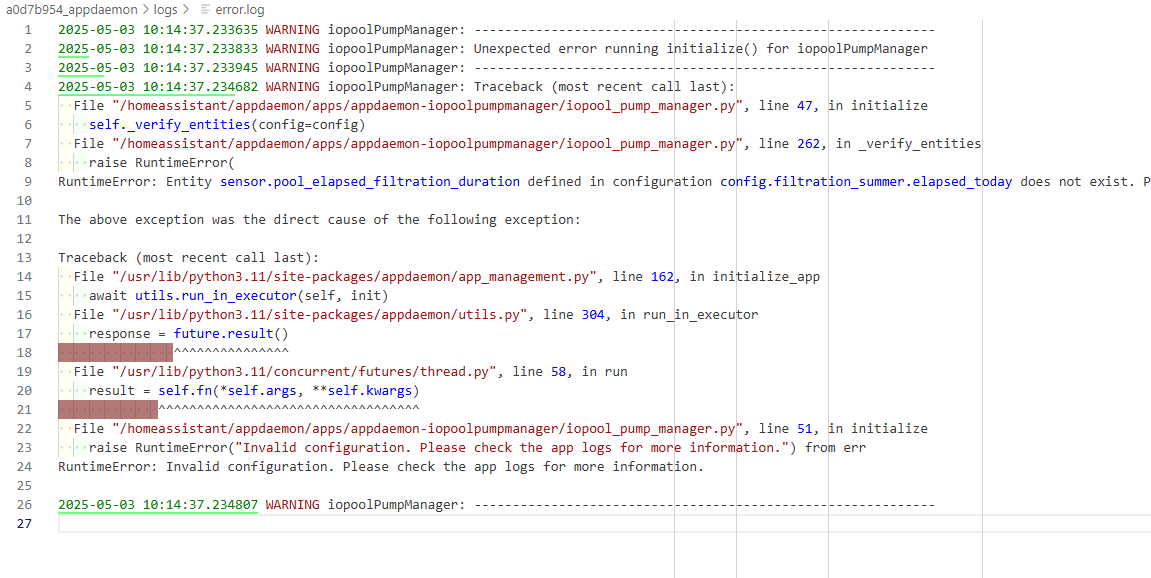
Task: Click timestamp 2025-05-03 10:14:37.233833
Action: [158, 49]
